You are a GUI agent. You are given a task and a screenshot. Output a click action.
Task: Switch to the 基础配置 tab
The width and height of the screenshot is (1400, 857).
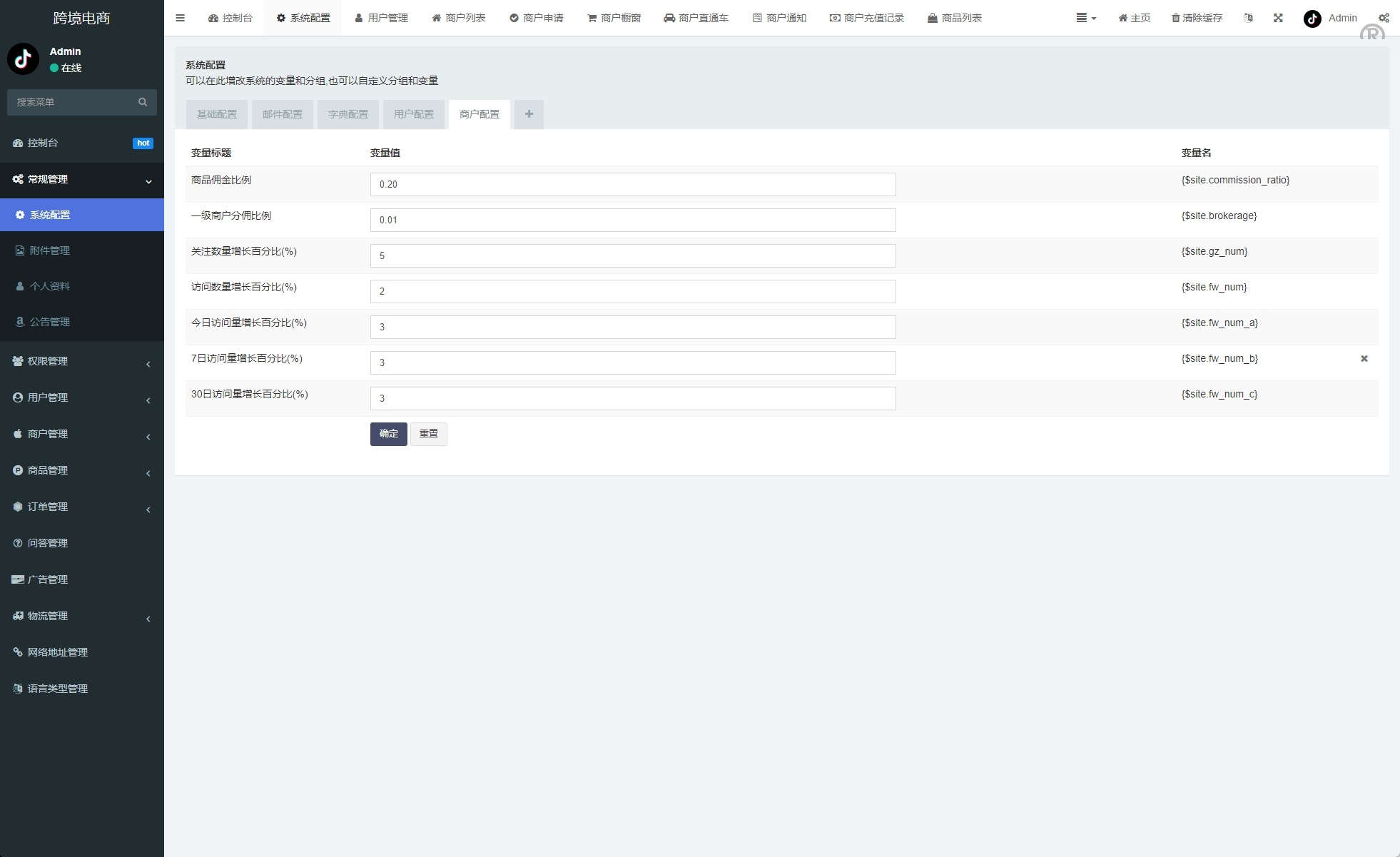pyautogui.click(x=217, y=114)
